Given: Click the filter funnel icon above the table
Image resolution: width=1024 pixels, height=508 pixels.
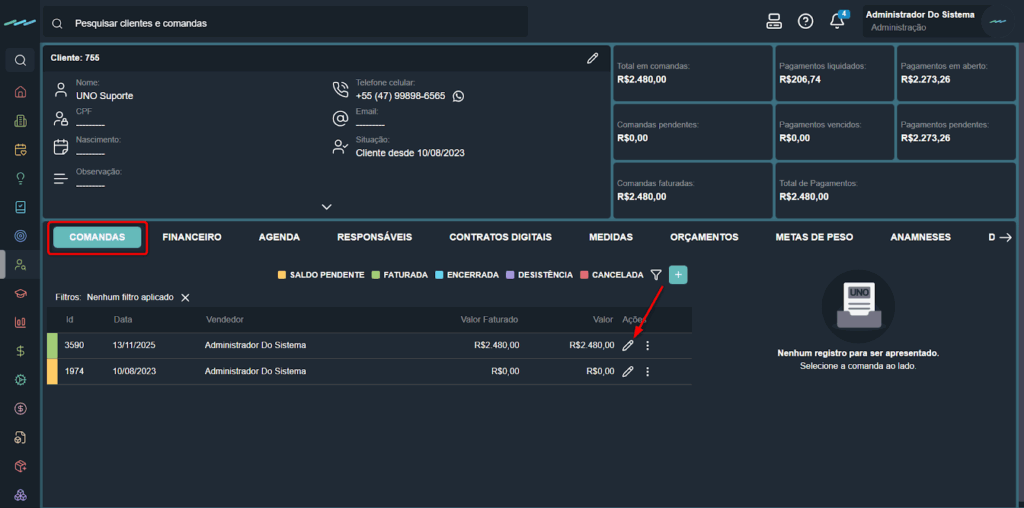Looking at the screenshot, I should click(x=656, y=274).
